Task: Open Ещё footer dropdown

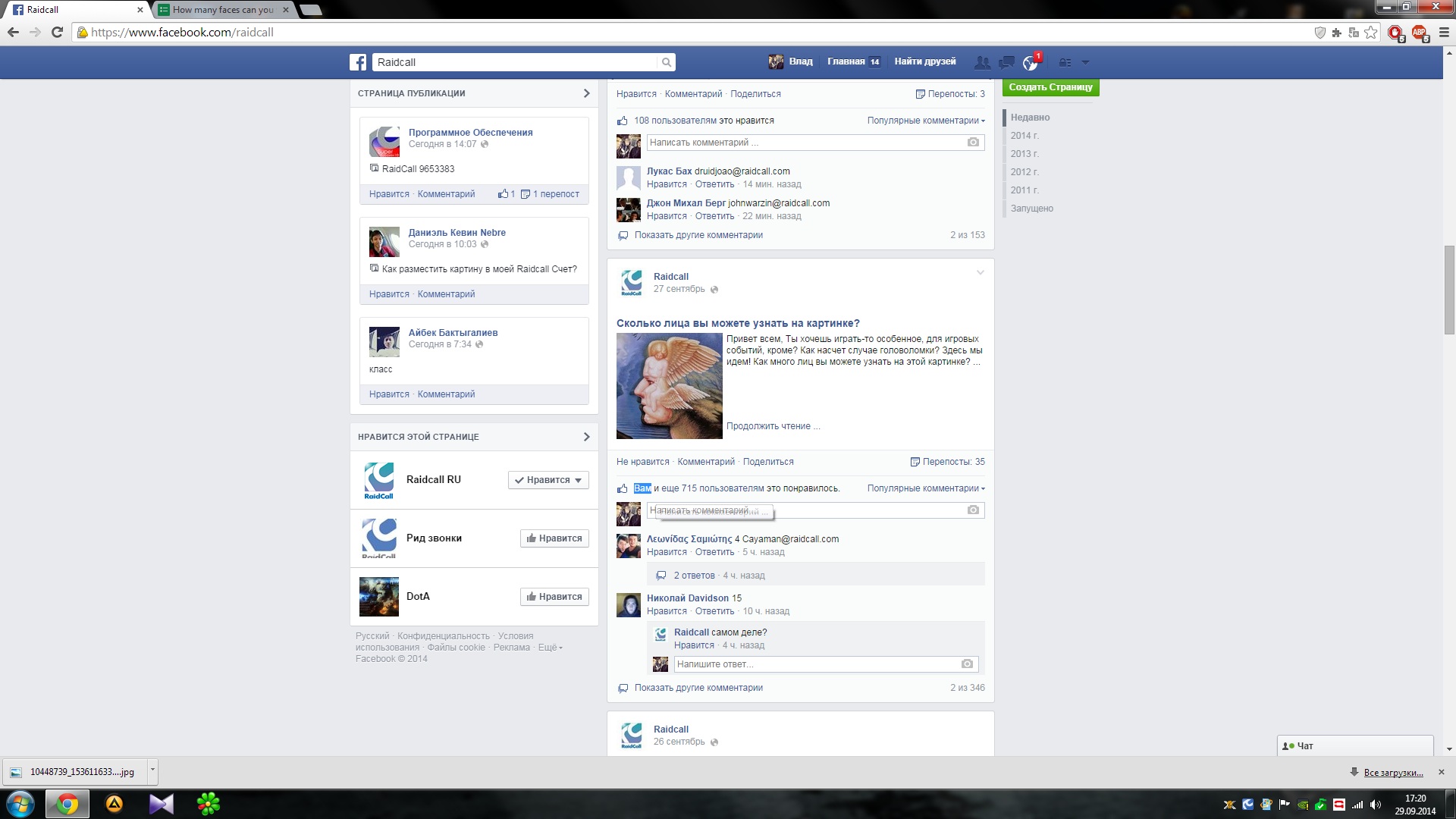Action: tap(550, 648)
